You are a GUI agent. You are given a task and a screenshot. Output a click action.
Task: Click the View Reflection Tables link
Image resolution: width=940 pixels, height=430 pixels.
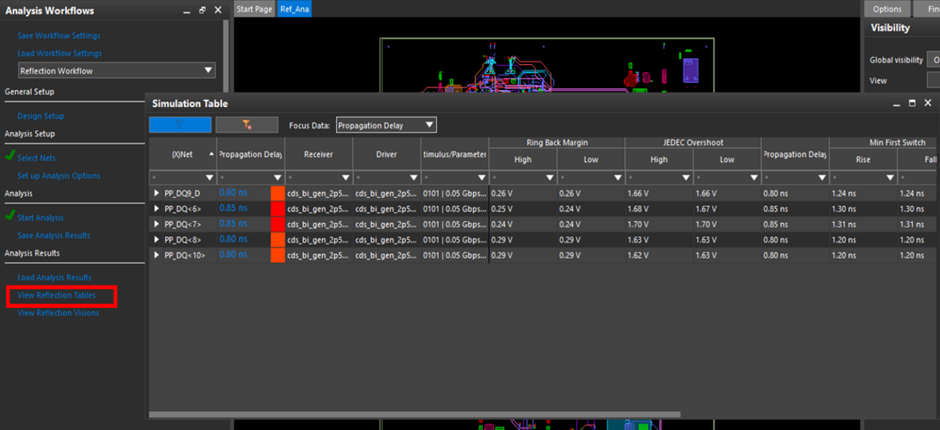pos(57,295)
